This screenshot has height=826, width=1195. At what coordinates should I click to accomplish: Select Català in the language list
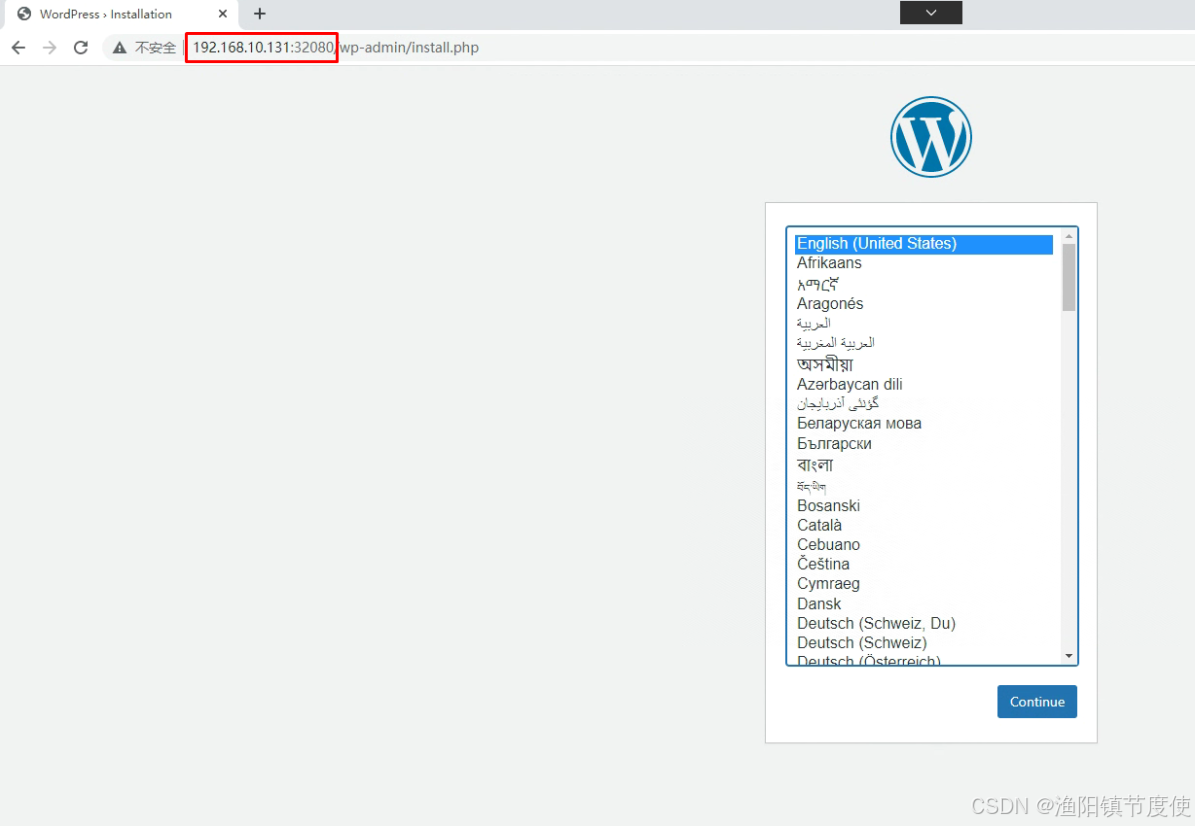924,525
